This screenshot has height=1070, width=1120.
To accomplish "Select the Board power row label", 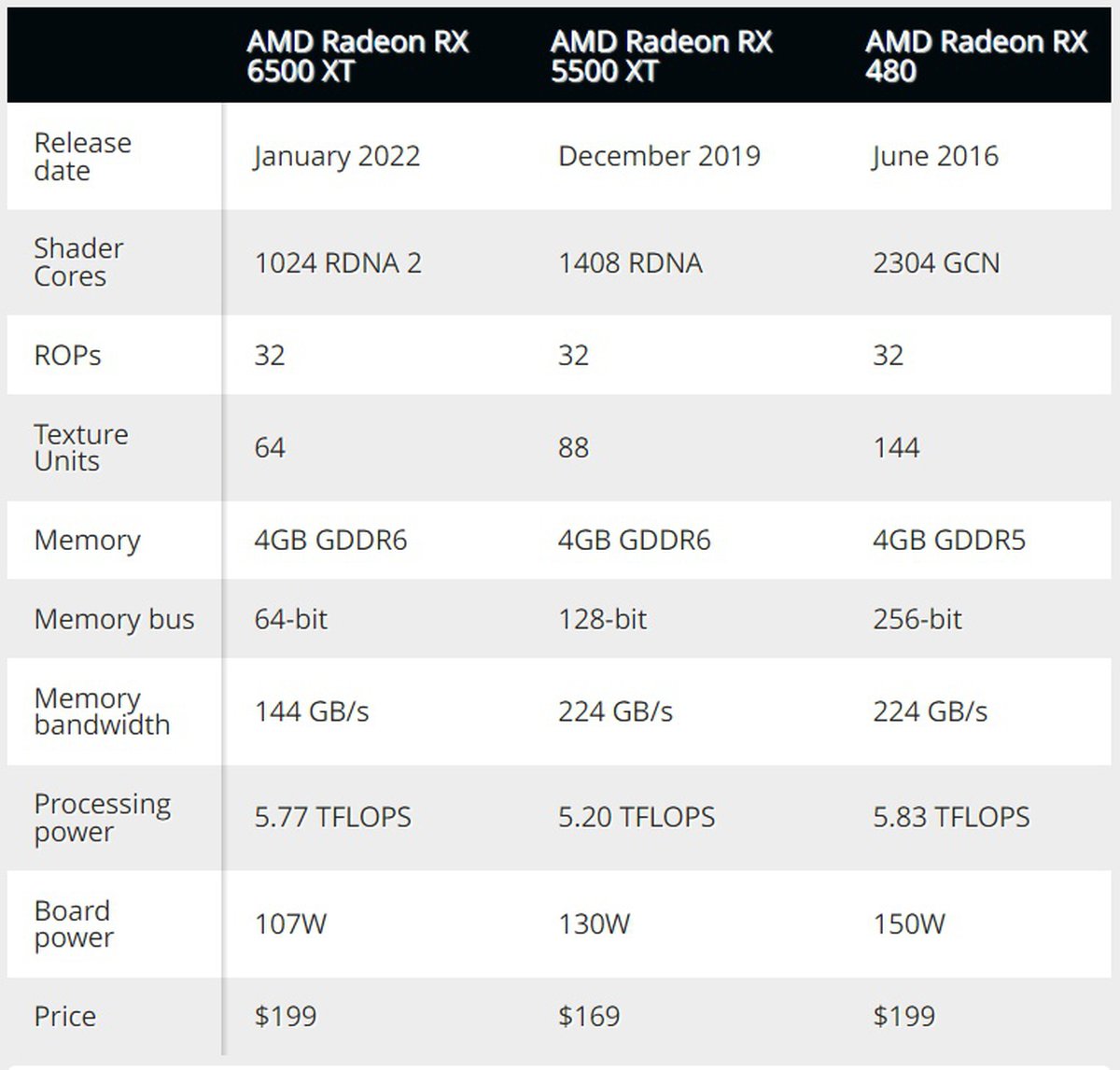I will point(74,923).
